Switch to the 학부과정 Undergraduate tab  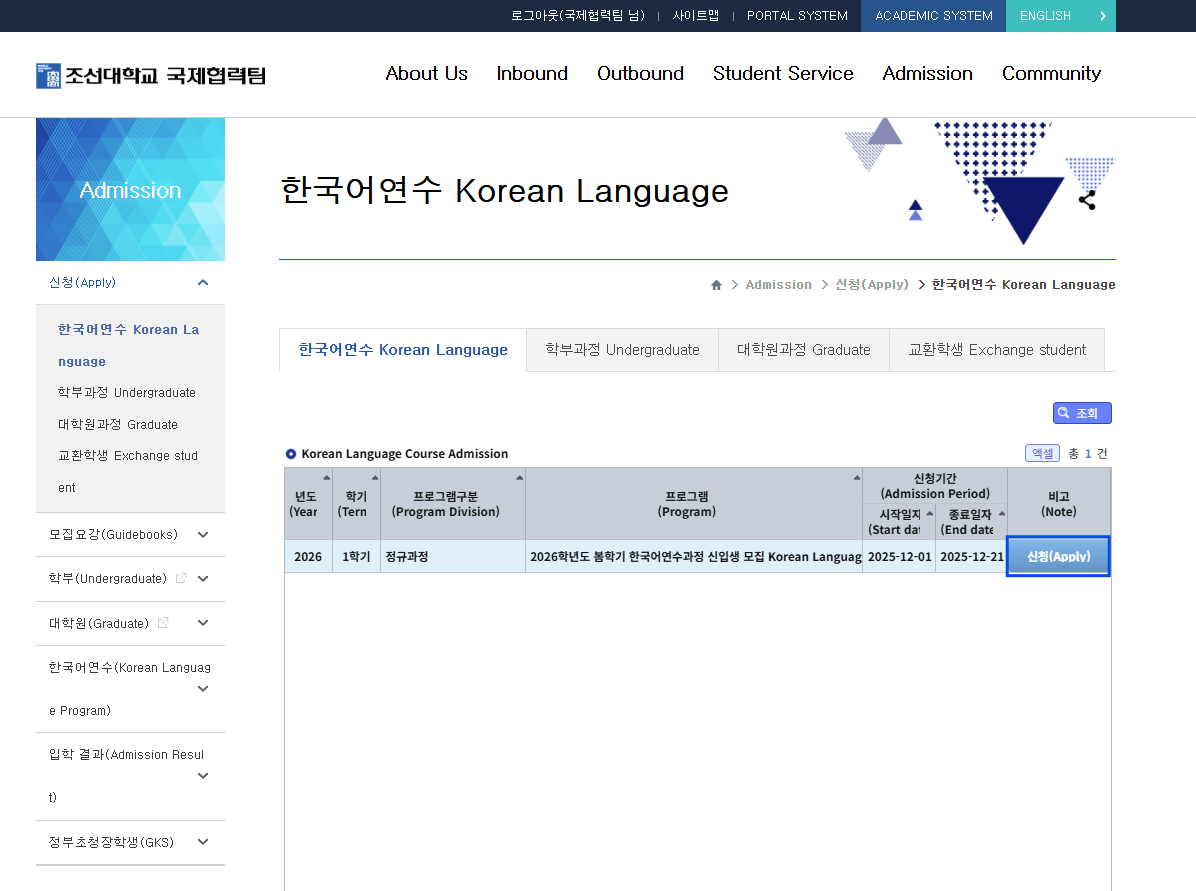coord(622,350)
